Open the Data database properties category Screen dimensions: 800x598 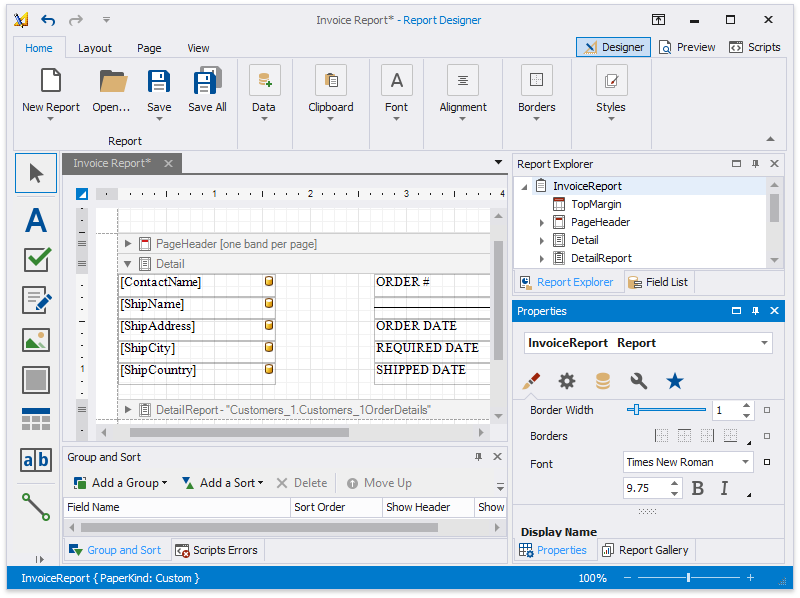point(602,381)
